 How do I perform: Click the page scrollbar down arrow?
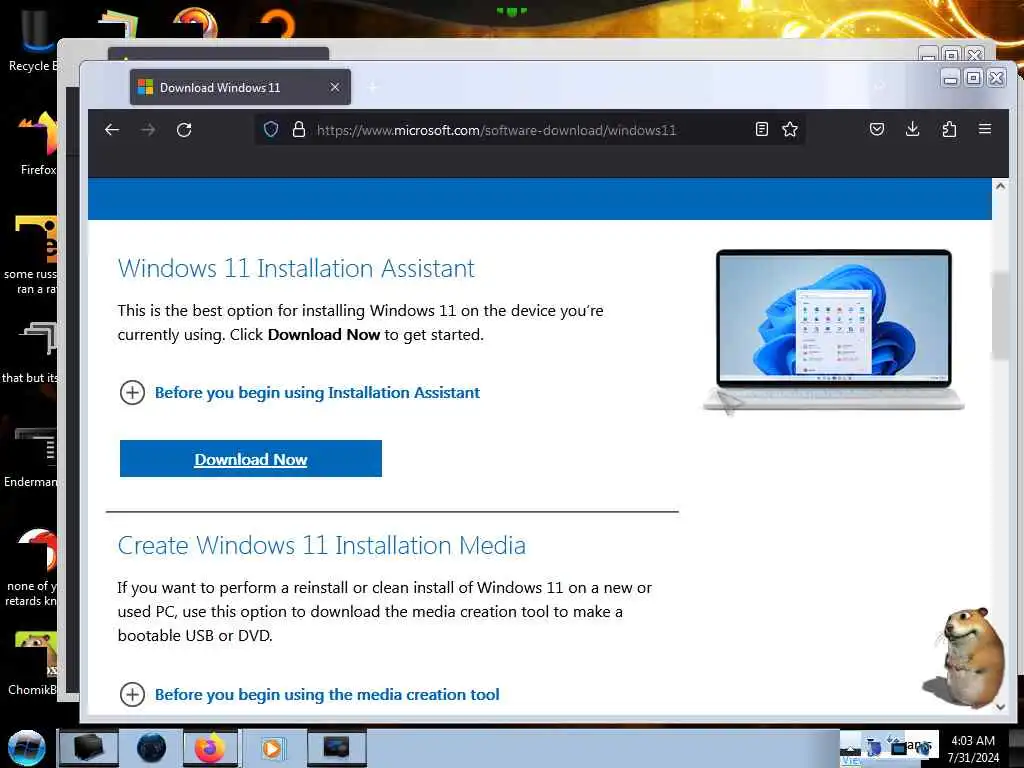[1000, 706]
